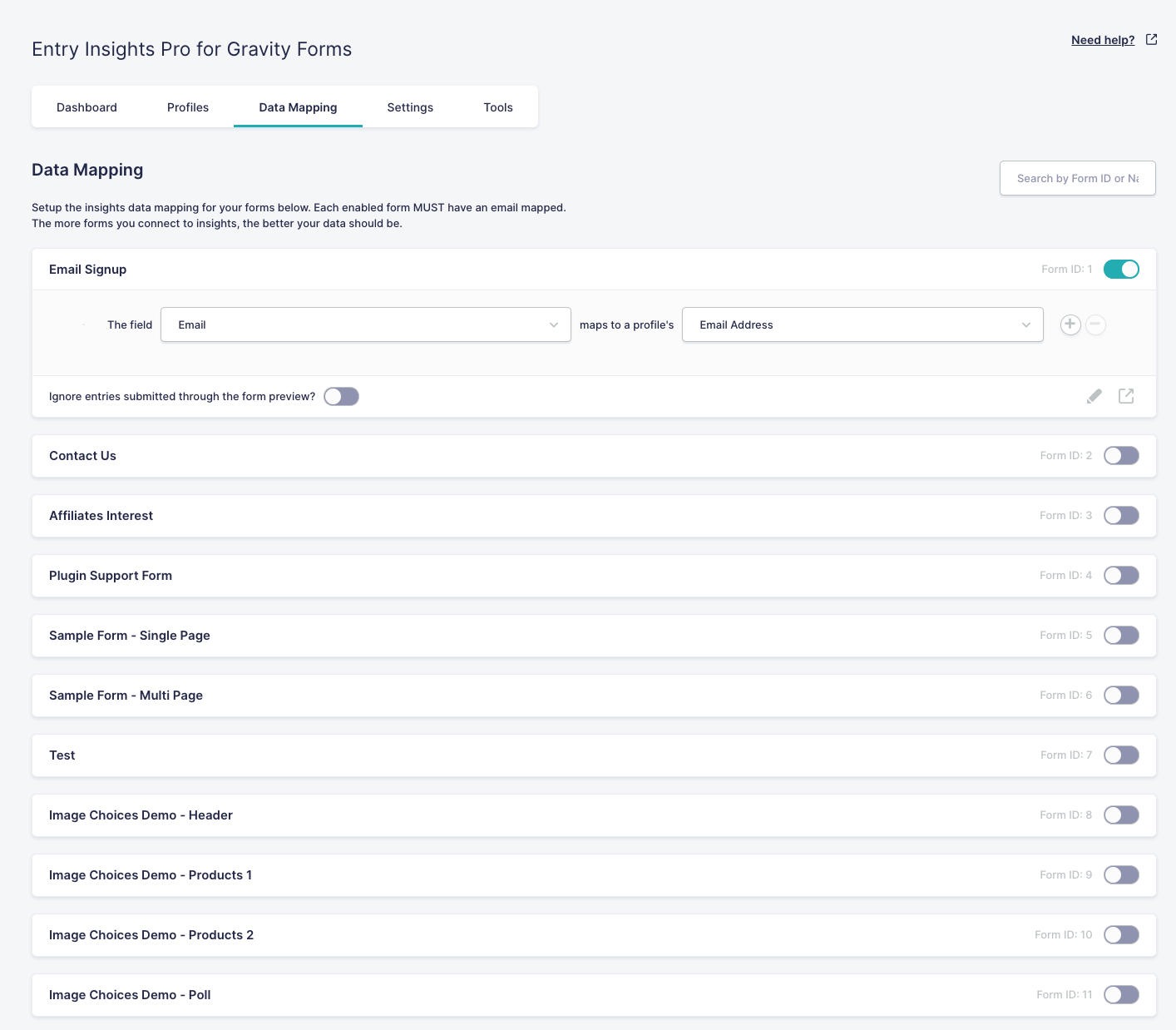Enable the Affiliates Interest form toggle

1121,515
